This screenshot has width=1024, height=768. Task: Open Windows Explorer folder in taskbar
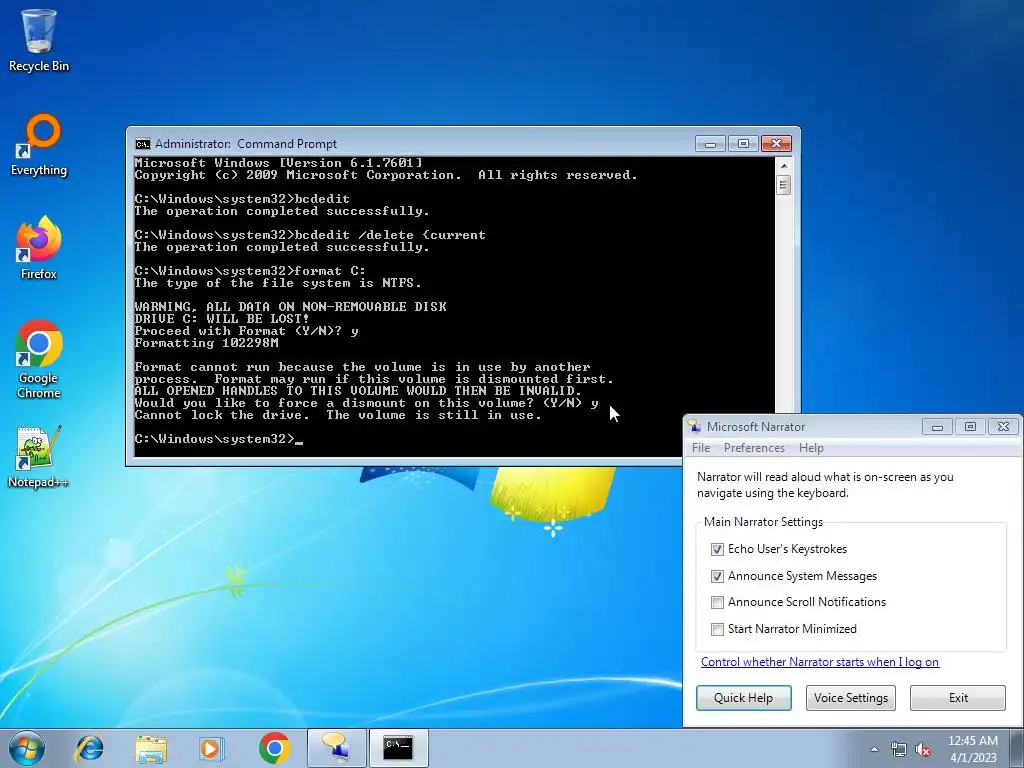(x=151, y=748)
